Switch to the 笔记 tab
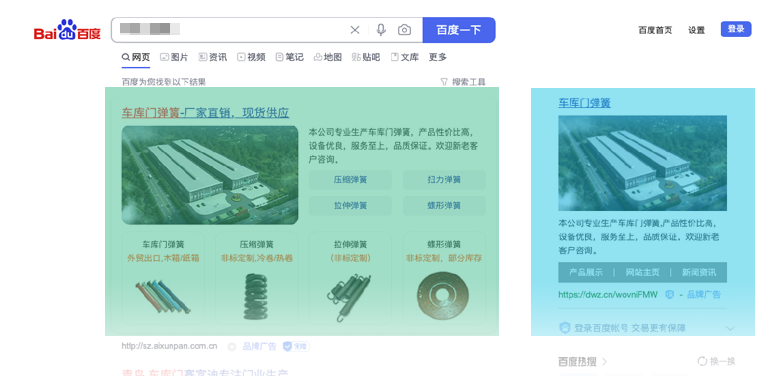The width and height of the screenshot is (778, 376). pyautogui.click(x=290, y=57)
